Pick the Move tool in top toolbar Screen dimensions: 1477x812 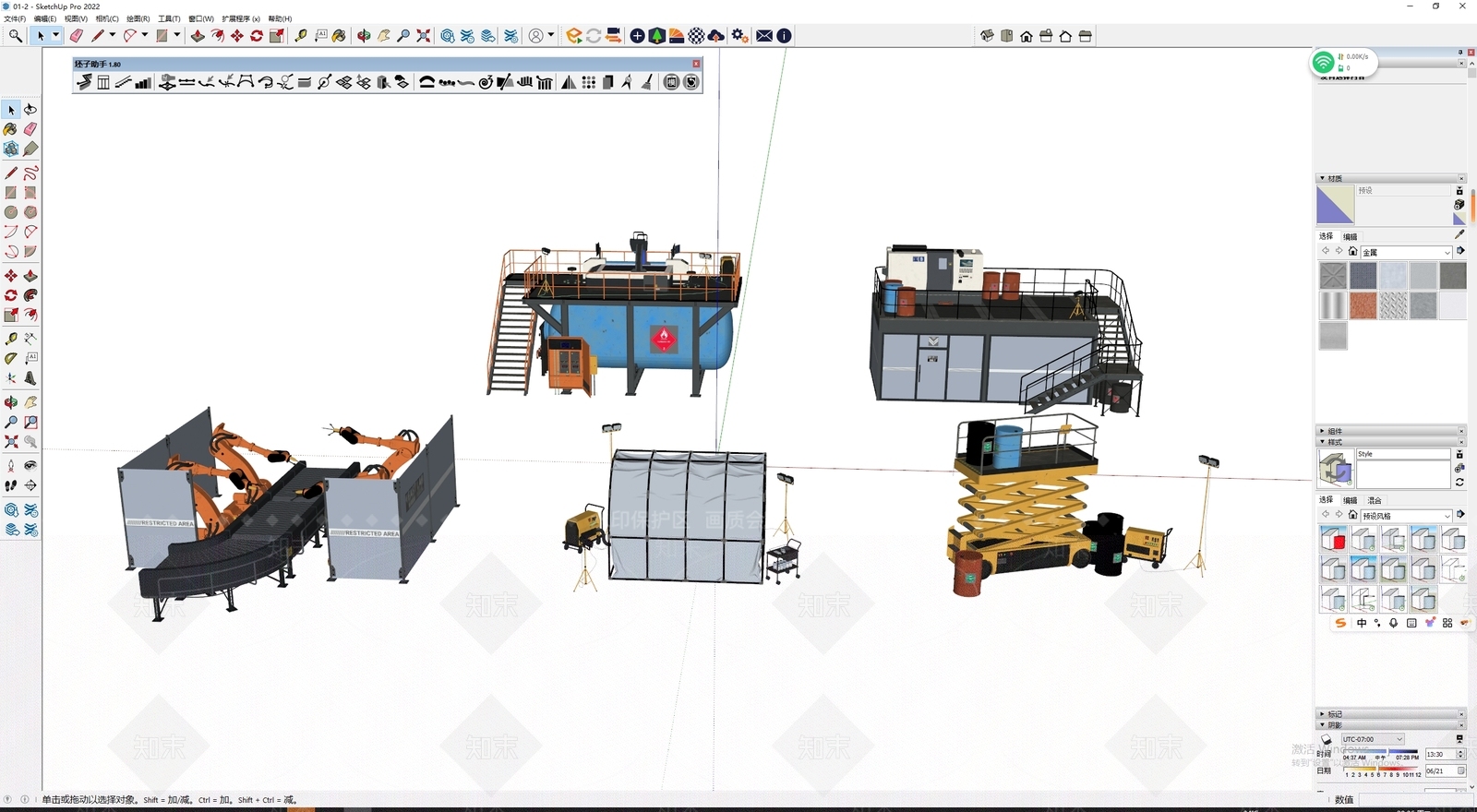point(237,36)
